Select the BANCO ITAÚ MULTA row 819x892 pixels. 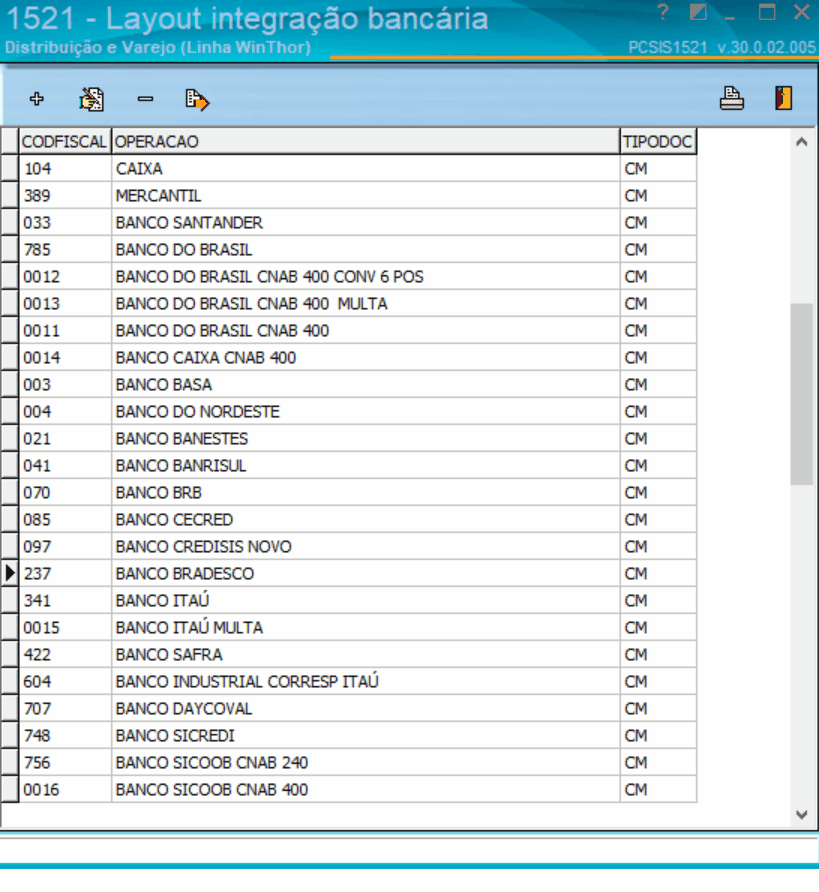point(348,627)
